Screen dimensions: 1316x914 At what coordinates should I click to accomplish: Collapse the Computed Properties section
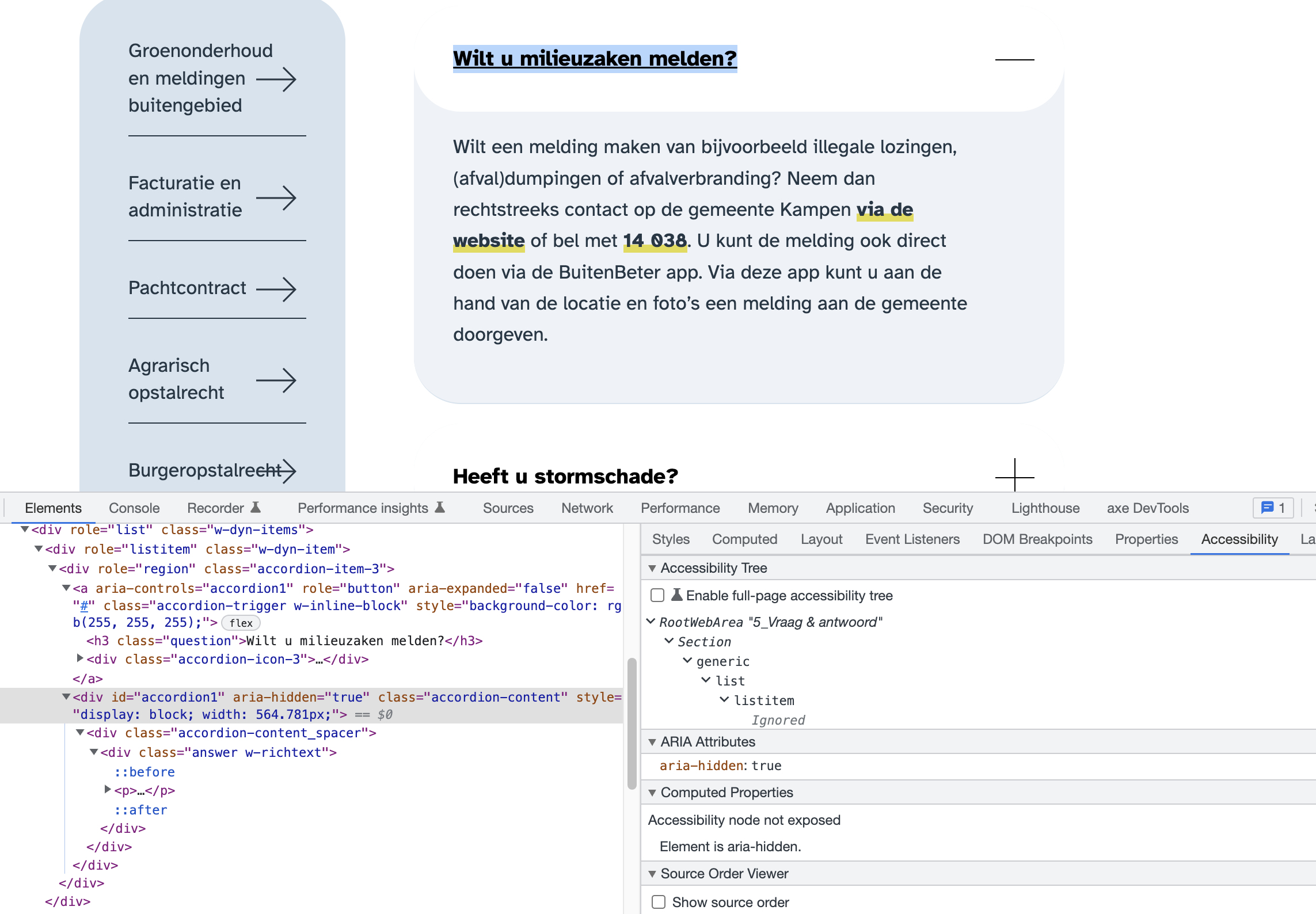652,793
